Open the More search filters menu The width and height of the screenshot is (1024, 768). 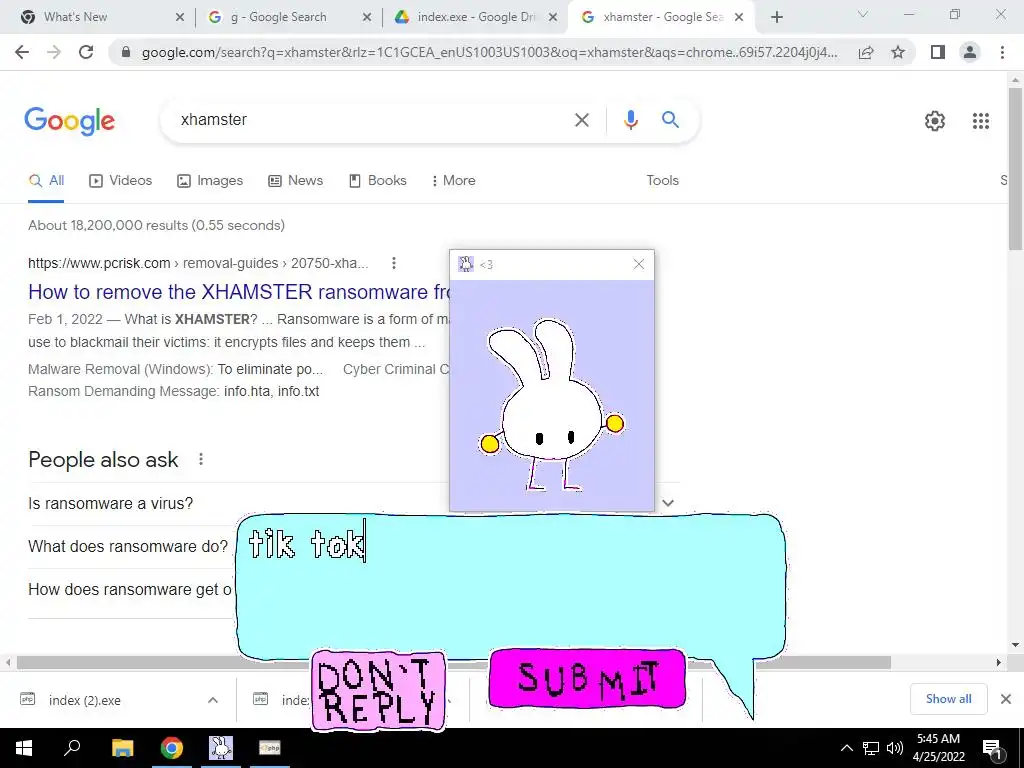[x=453, y=181]
